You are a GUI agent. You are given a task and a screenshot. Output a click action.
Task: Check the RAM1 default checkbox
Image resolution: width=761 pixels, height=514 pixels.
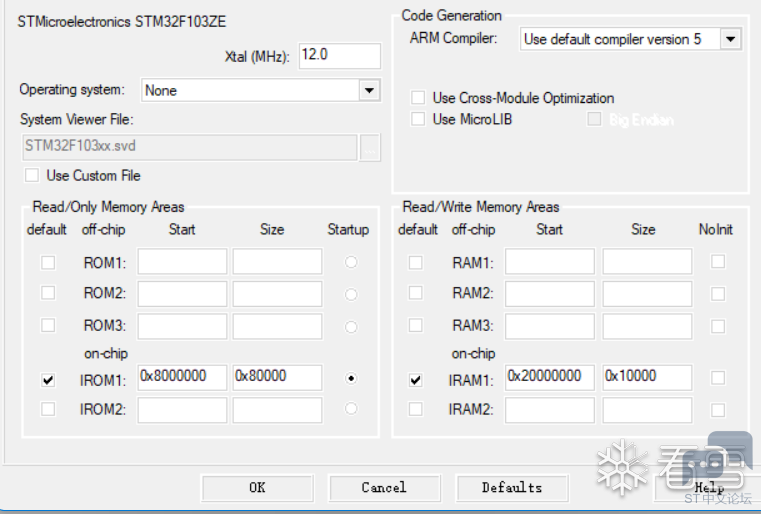(x=415, y=263)
